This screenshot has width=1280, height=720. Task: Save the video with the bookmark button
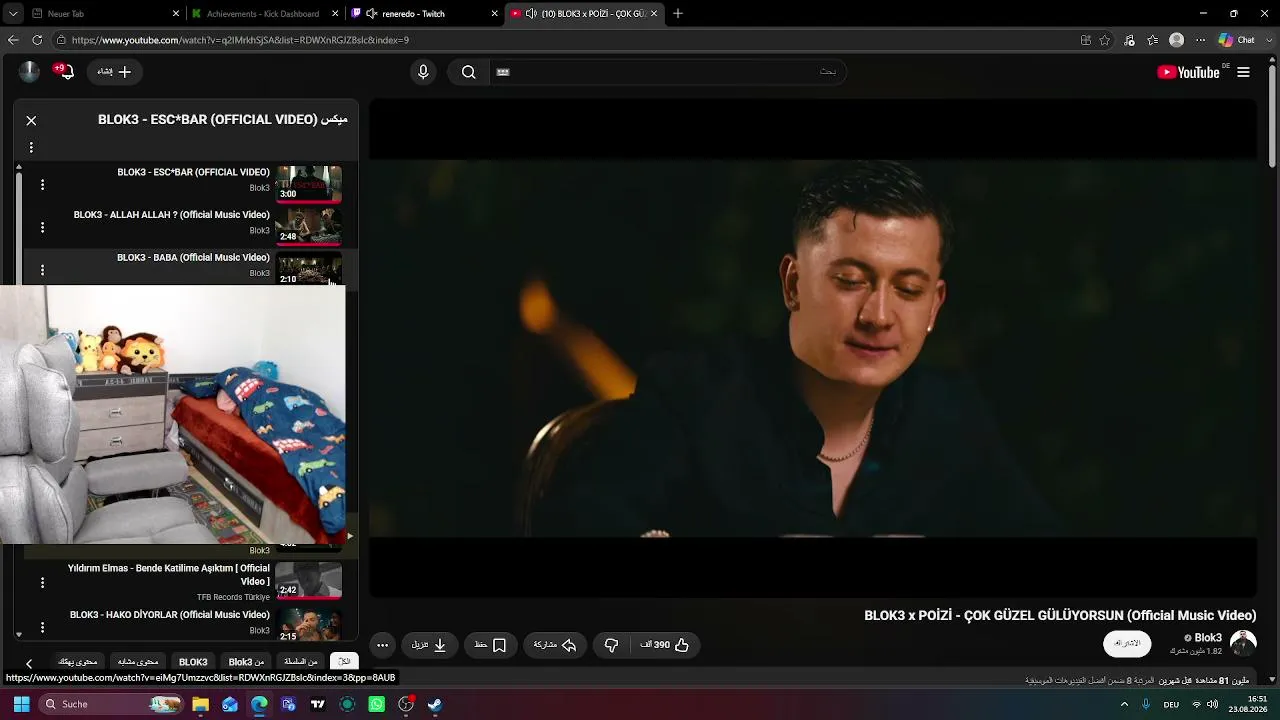[490, 645]
